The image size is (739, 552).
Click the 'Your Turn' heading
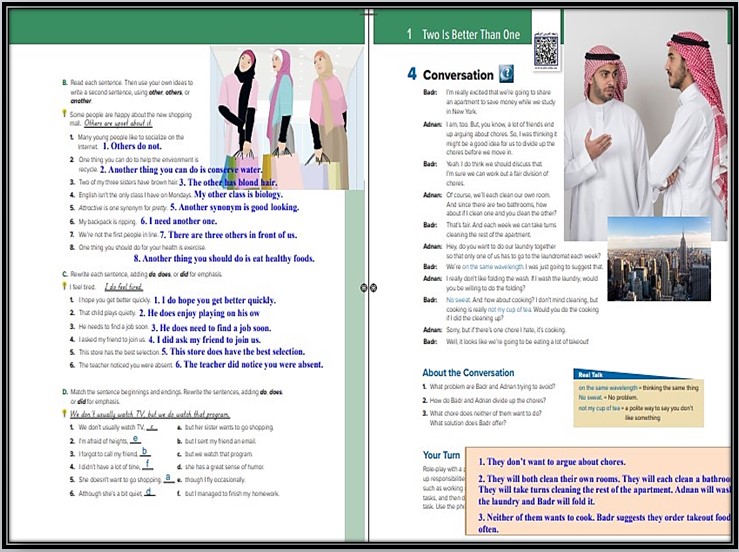[x=441, y=455]
